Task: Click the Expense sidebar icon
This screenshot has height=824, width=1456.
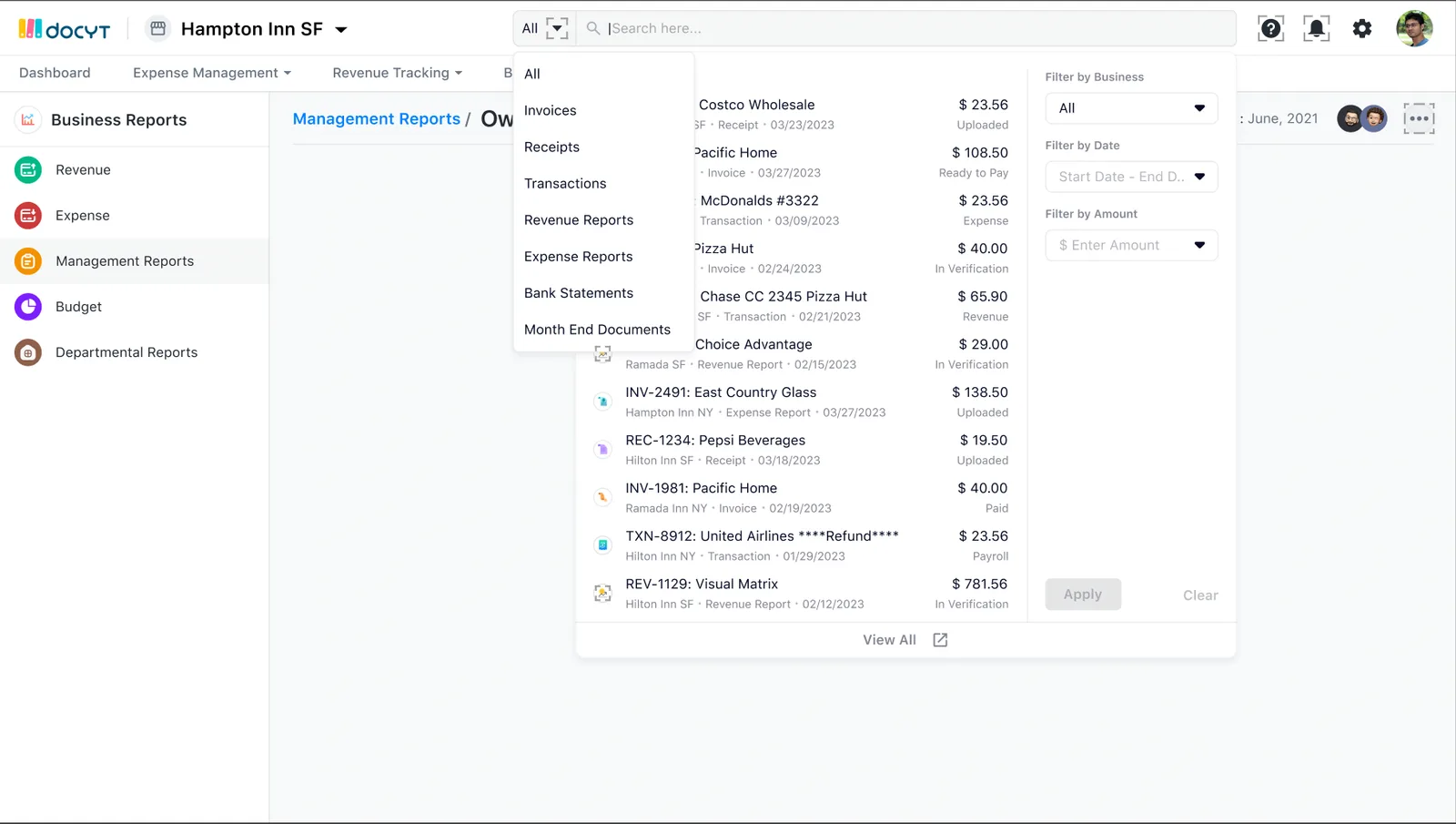Action: [x=28, y=215]
